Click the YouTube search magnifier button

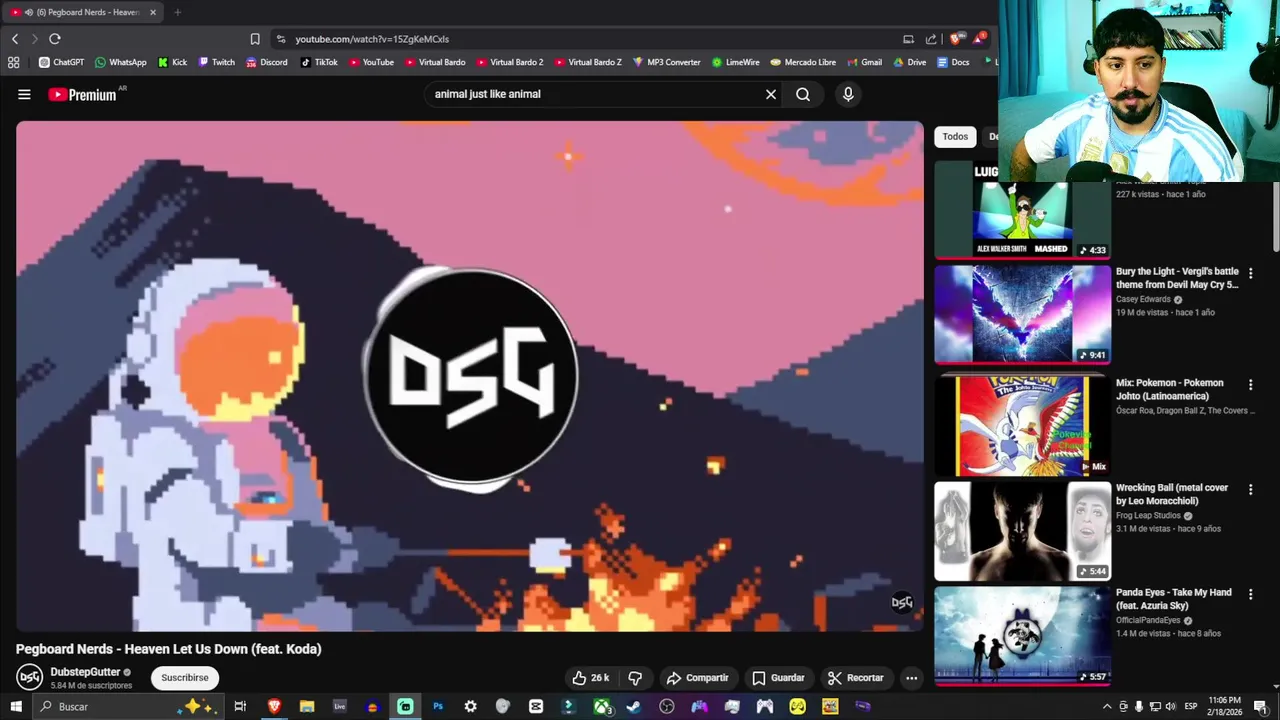tap(803, 94)
